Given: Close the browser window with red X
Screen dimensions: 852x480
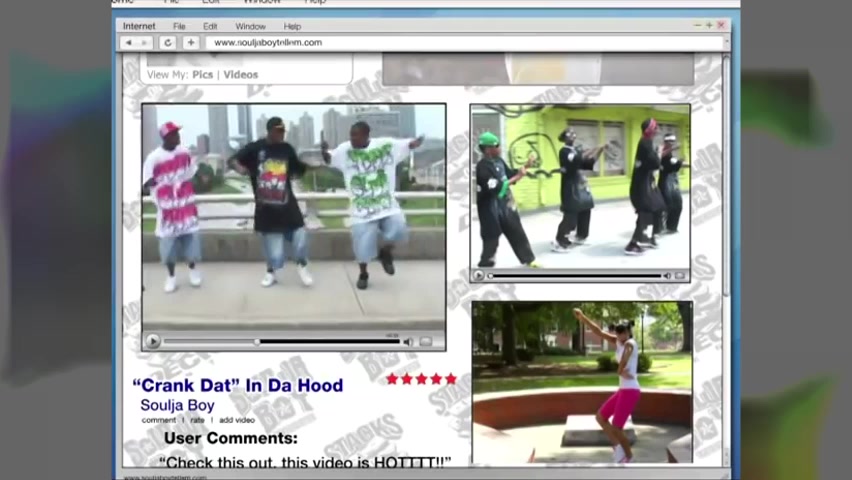Looking at the screenshot, I should pyautogui.click(x=721, y=25).
